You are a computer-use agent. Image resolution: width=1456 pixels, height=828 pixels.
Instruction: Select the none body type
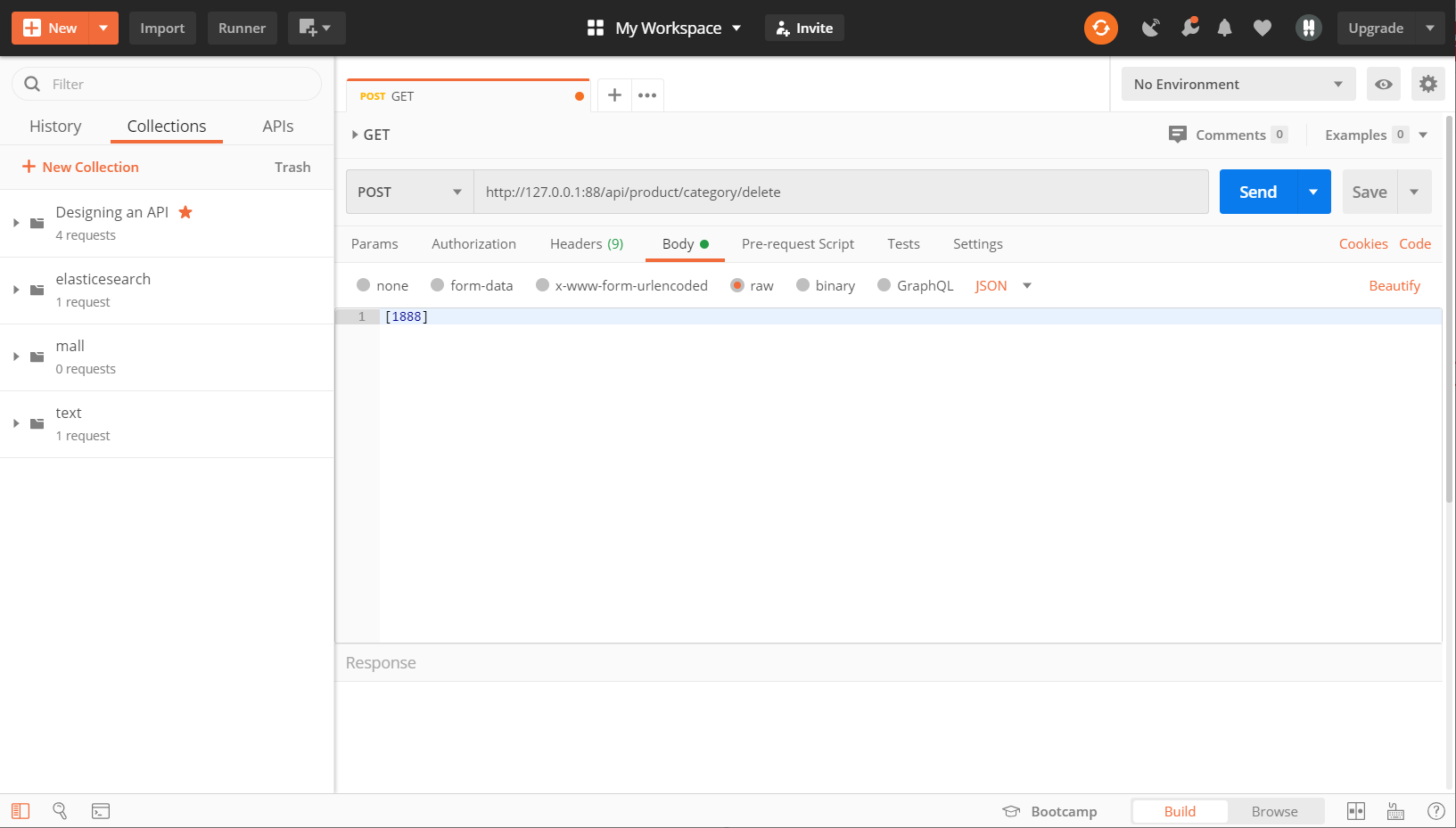[364, 285]
